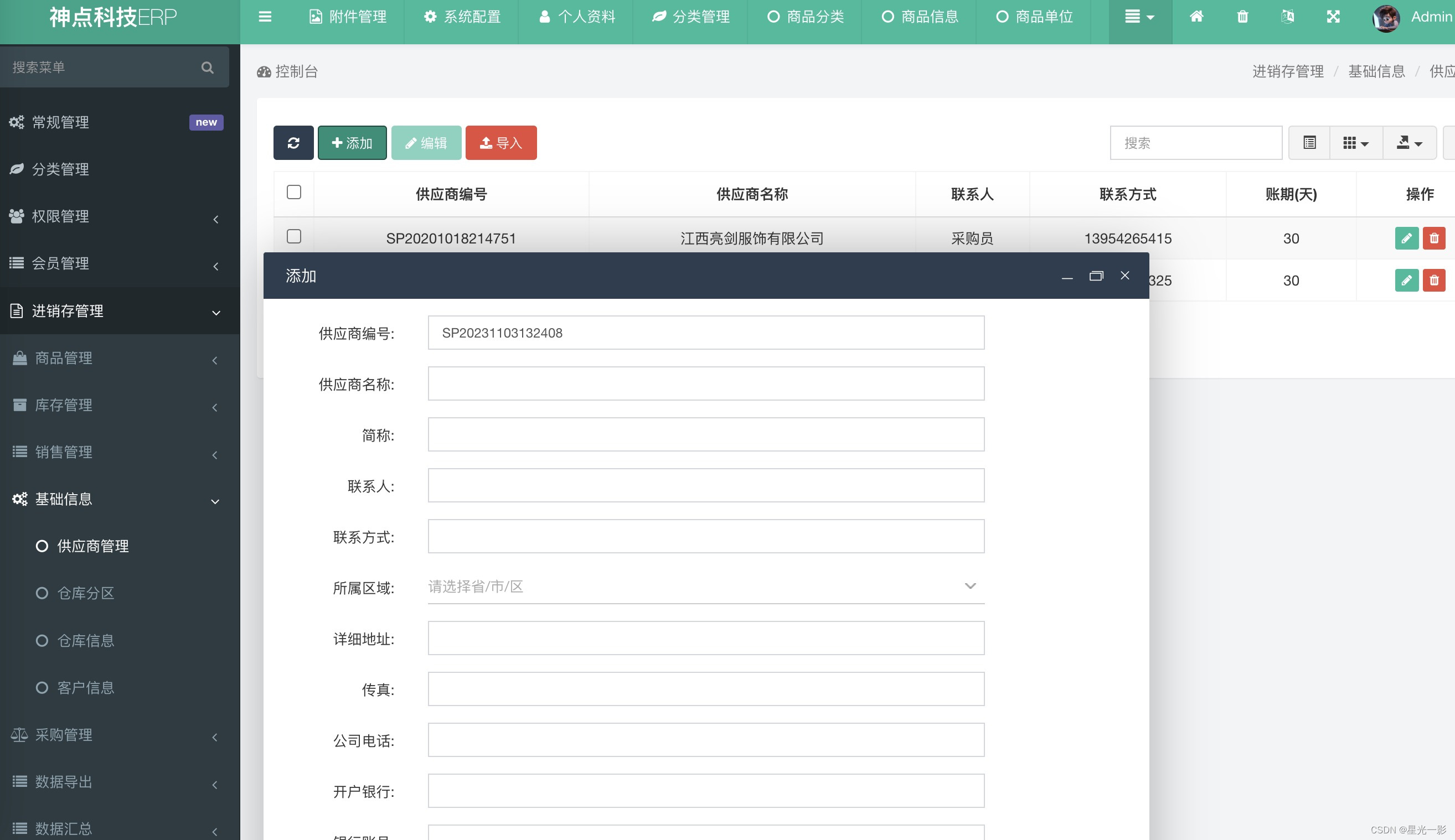Click red delete icon in first supplier row
The height and width of the screenshot is (840, 1455).
pos(1433,238)
